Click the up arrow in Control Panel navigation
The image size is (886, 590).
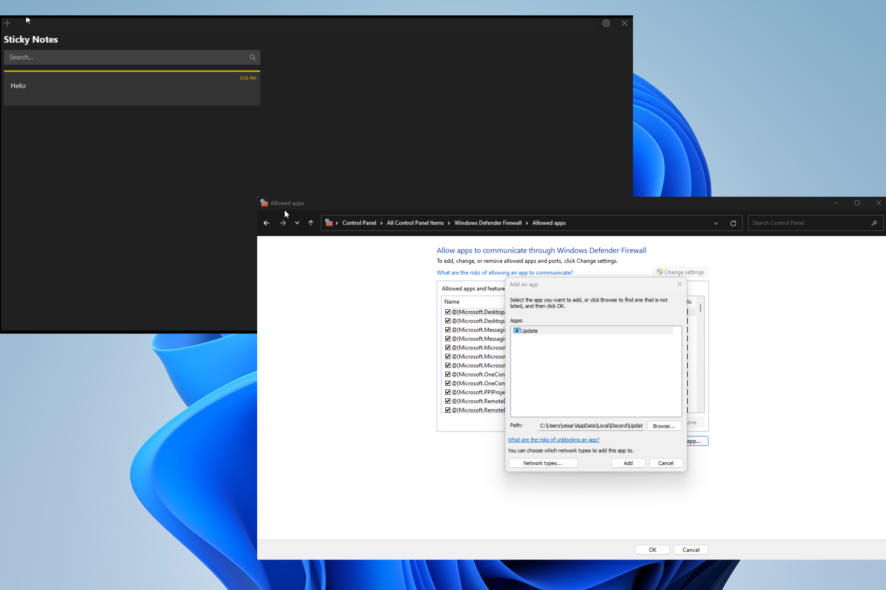tap(309, 223)
